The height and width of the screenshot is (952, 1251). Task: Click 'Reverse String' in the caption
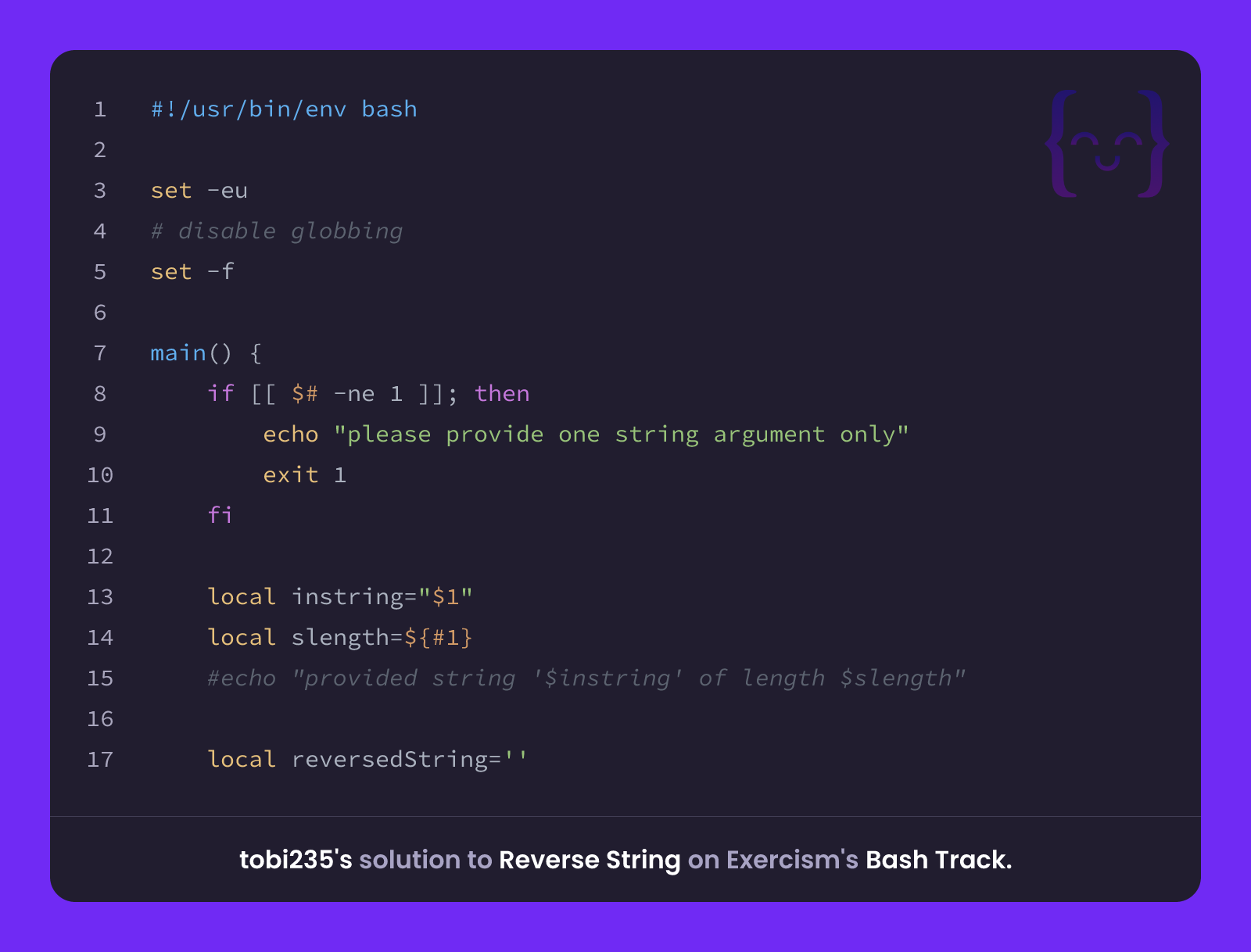[590, 860]
